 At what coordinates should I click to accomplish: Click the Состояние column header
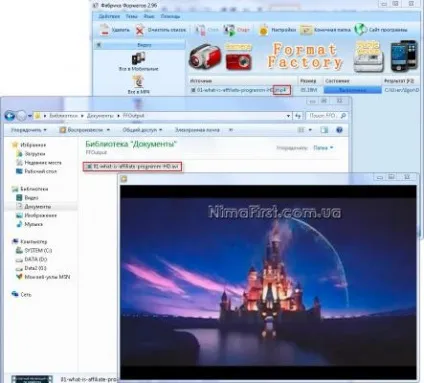[x=337, y=81]
